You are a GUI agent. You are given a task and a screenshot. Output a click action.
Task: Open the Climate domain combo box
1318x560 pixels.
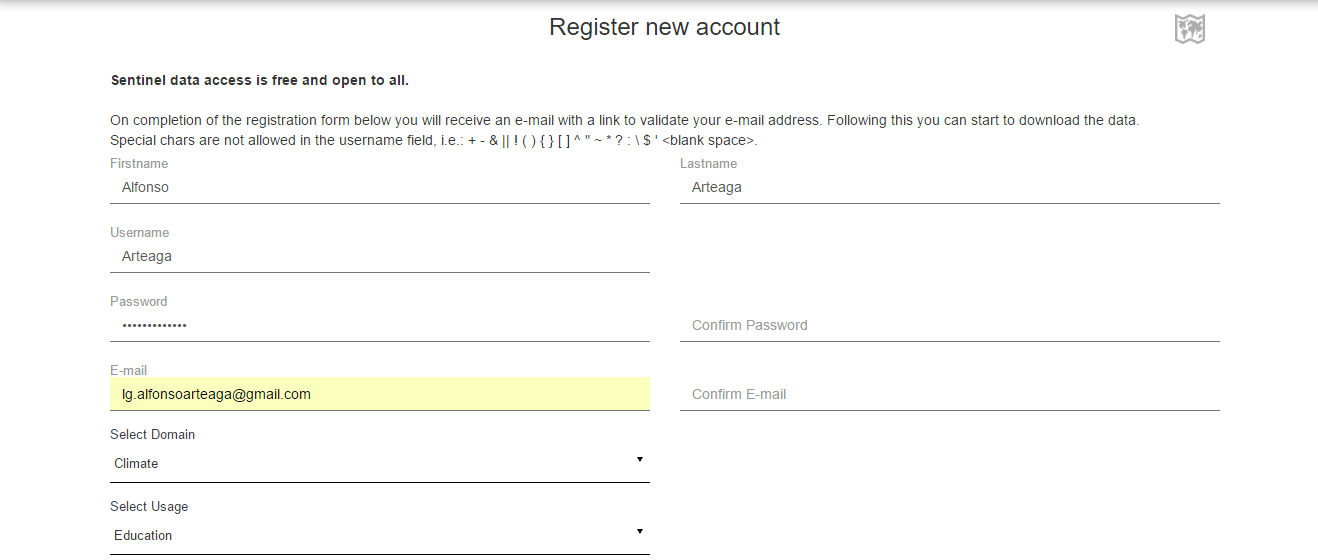click(x=370, y=463)
